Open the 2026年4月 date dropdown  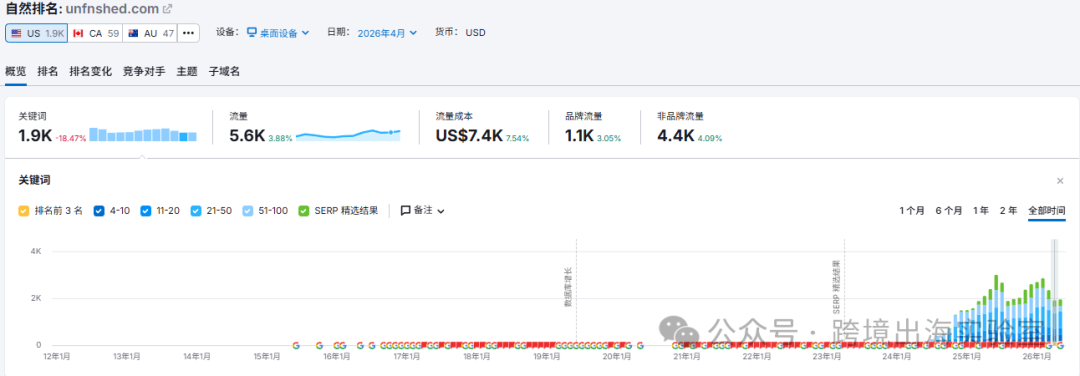tap(387, 32)
